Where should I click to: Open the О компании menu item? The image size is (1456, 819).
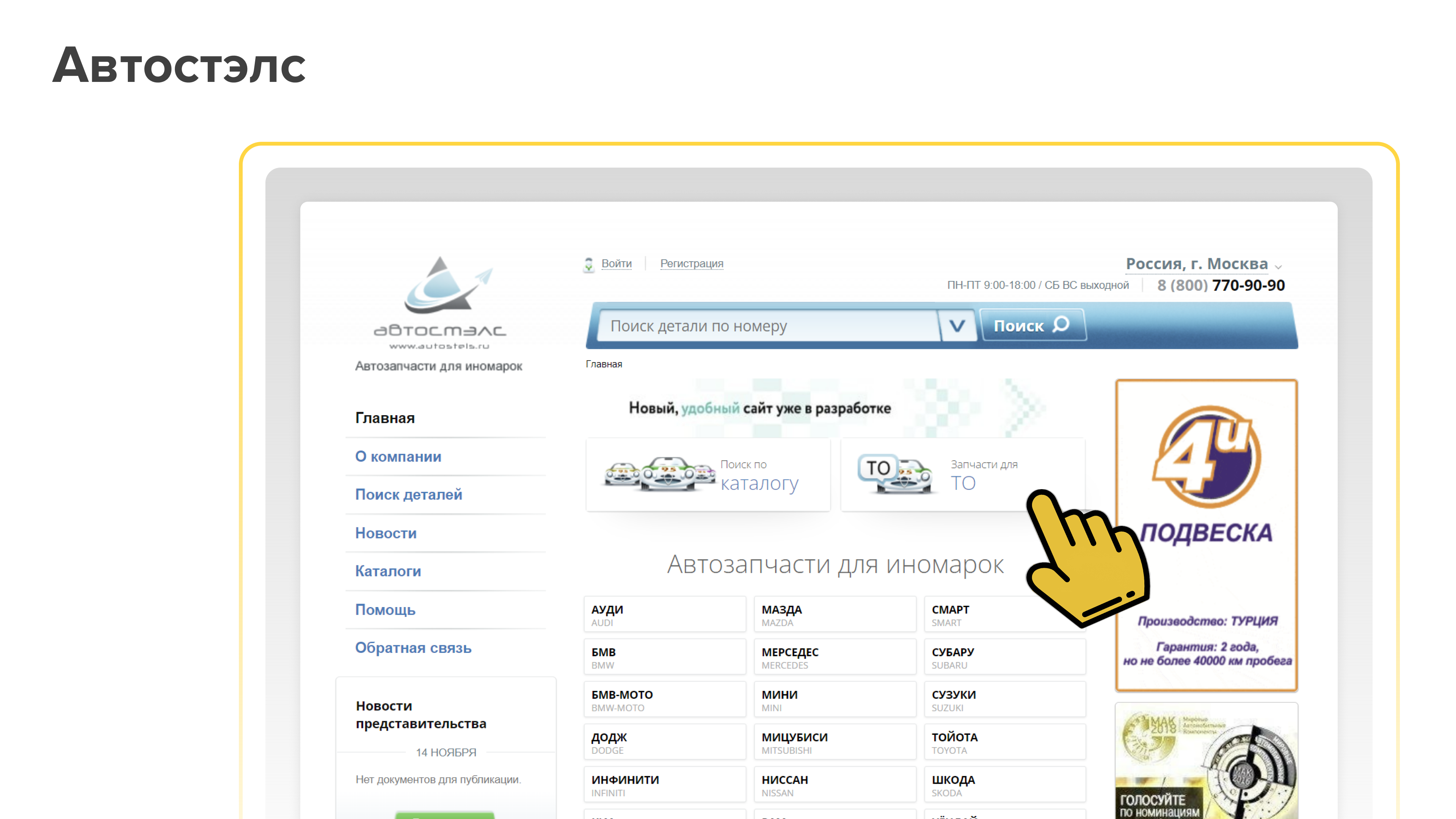(398, 456)
